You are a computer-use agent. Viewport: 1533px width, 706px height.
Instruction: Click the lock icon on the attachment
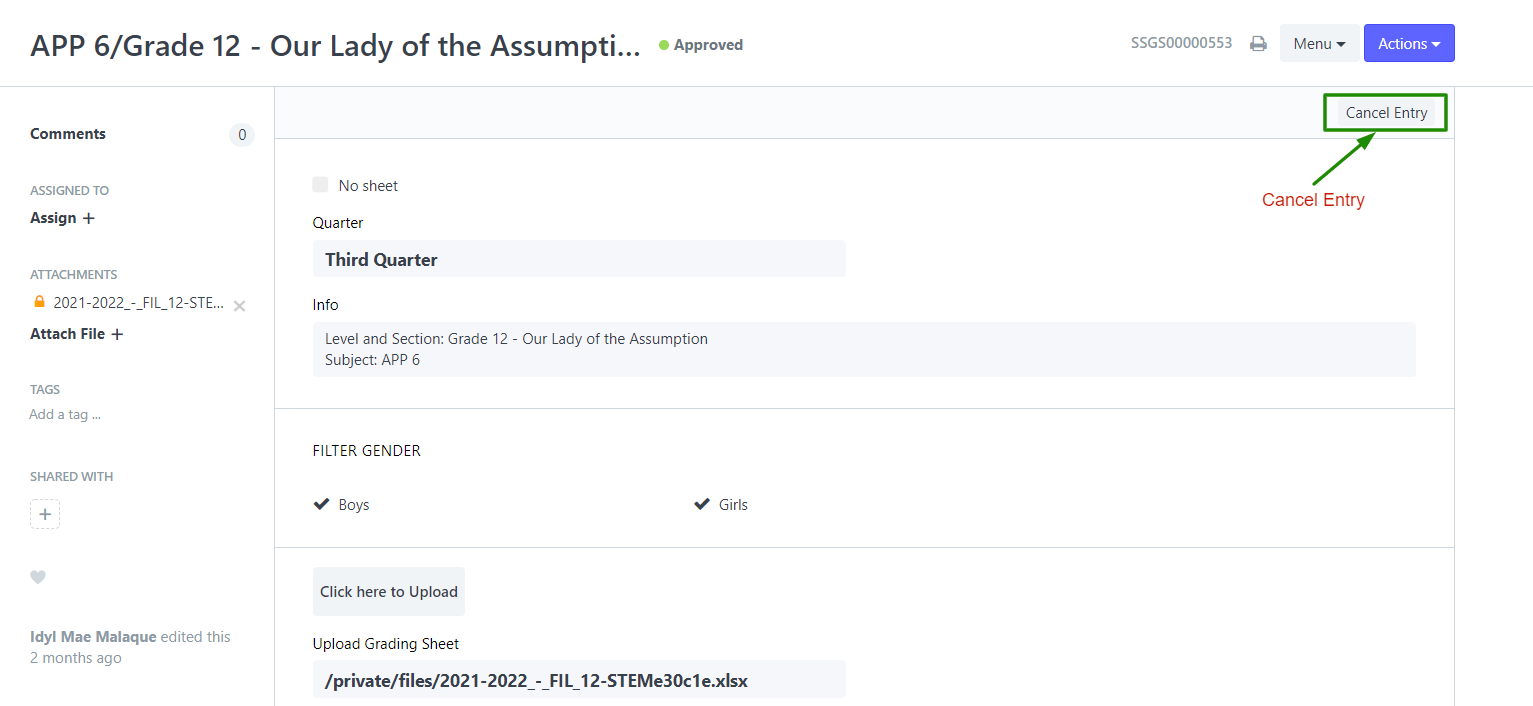(40, 301)
